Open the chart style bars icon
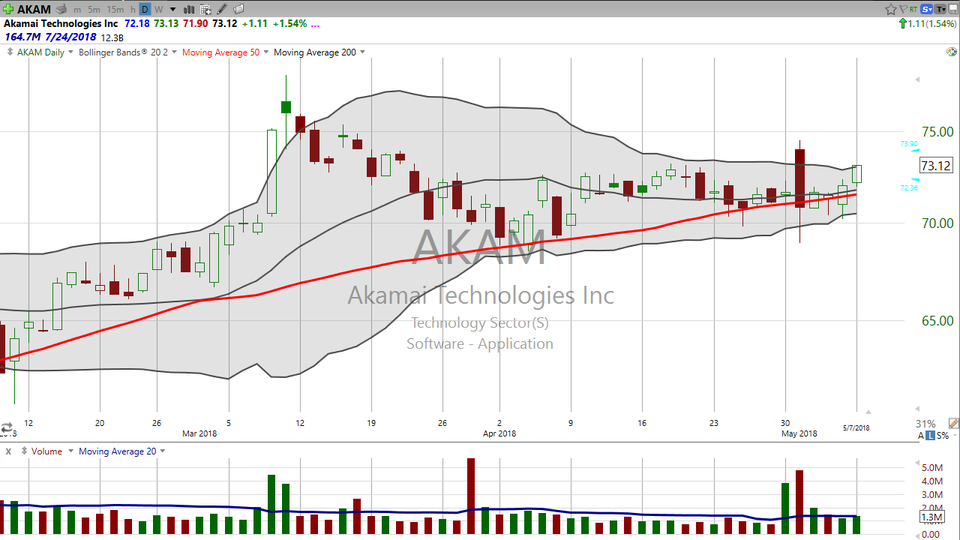The height and width of the screenshot is (540, 960). [189, 9]
